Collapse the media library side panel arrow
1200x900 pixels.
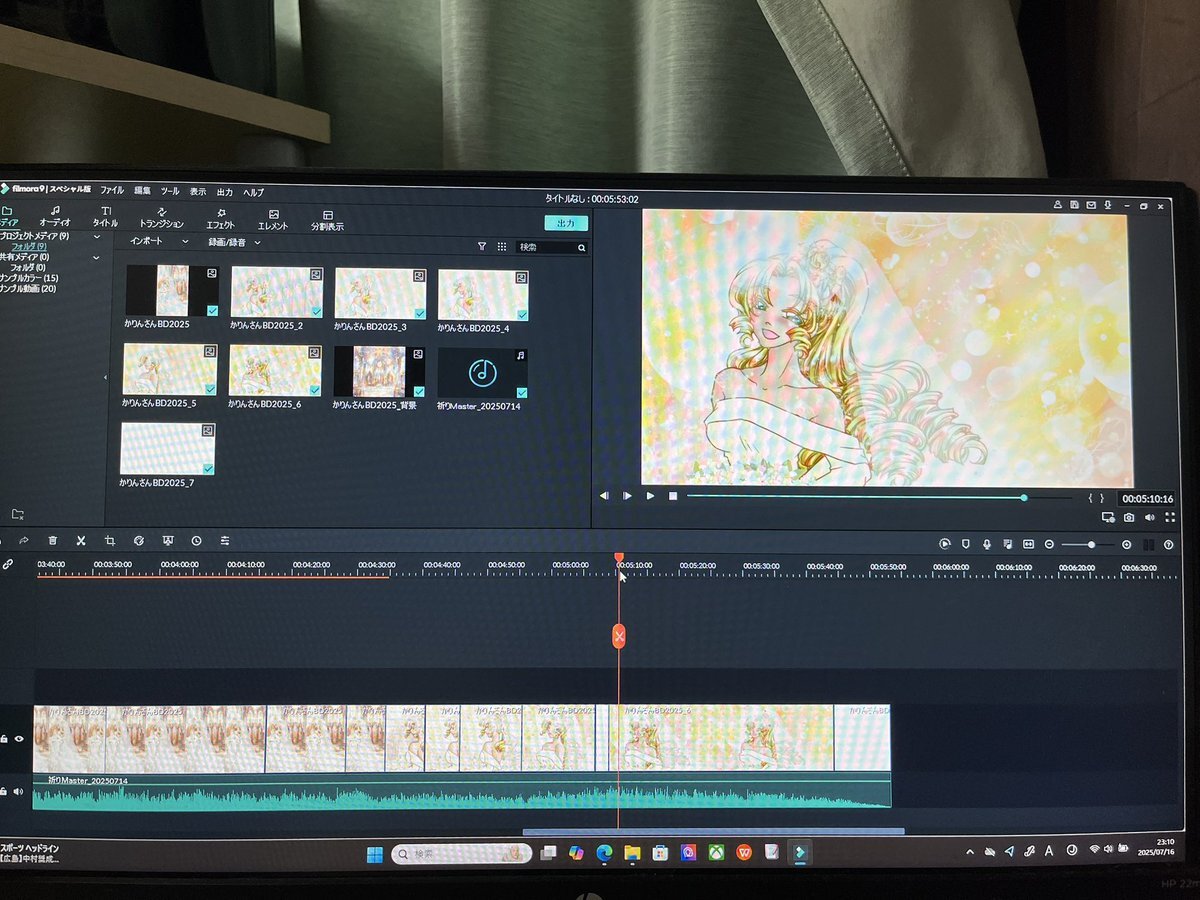point(105,377)
